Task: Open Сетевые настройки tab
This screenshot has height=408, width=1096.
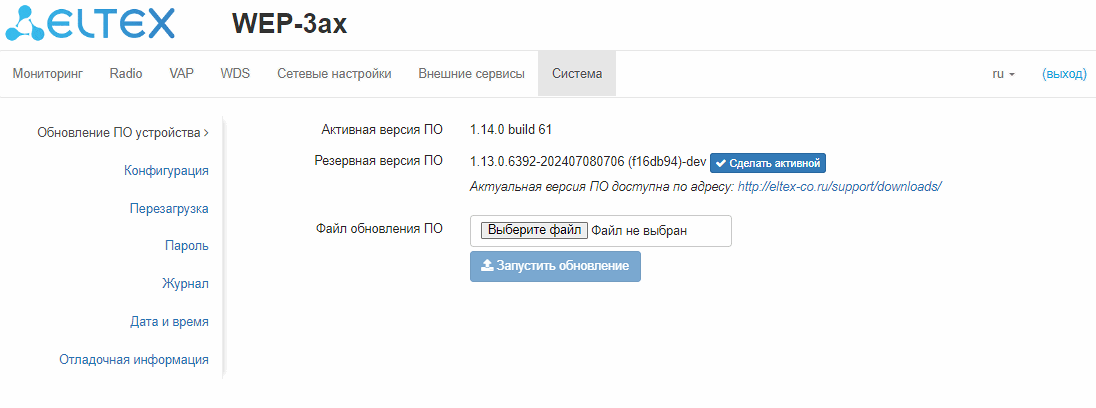Action: pos(334,73)
